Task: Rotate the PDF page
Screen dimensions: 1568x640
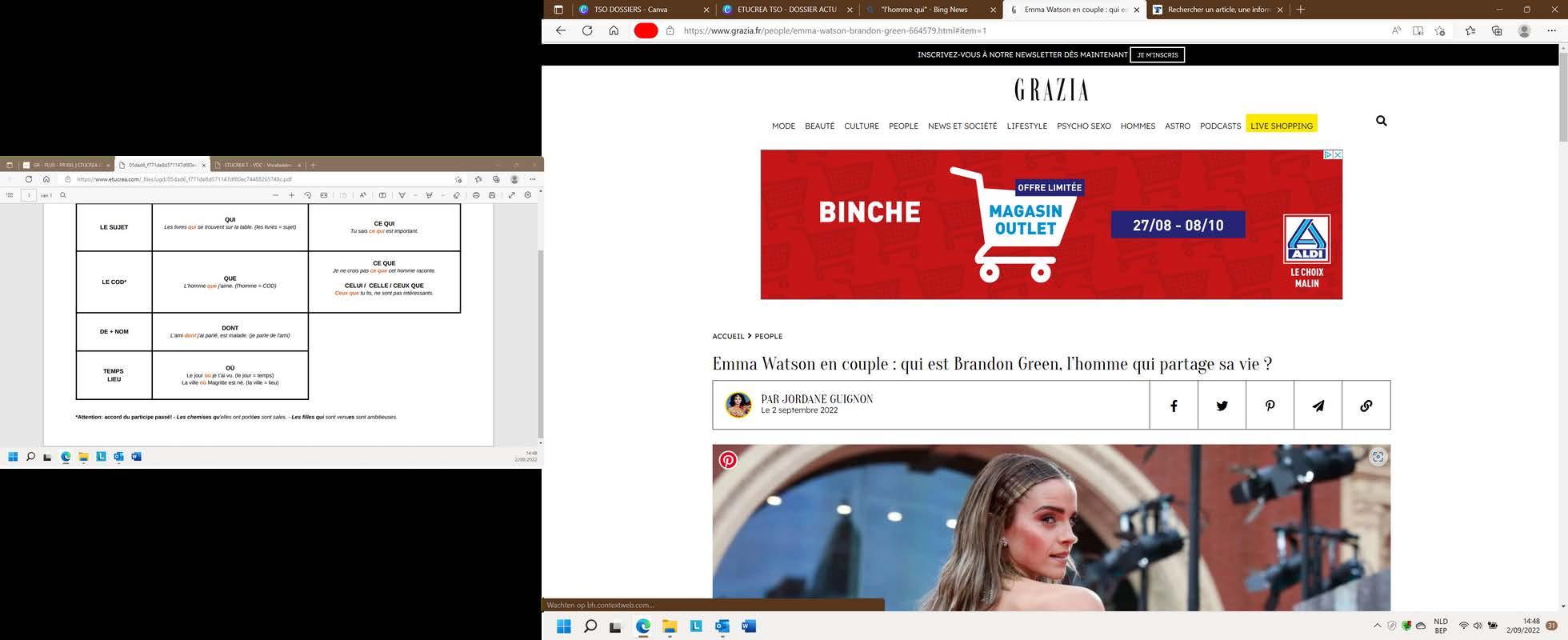Action: point(307,195)
